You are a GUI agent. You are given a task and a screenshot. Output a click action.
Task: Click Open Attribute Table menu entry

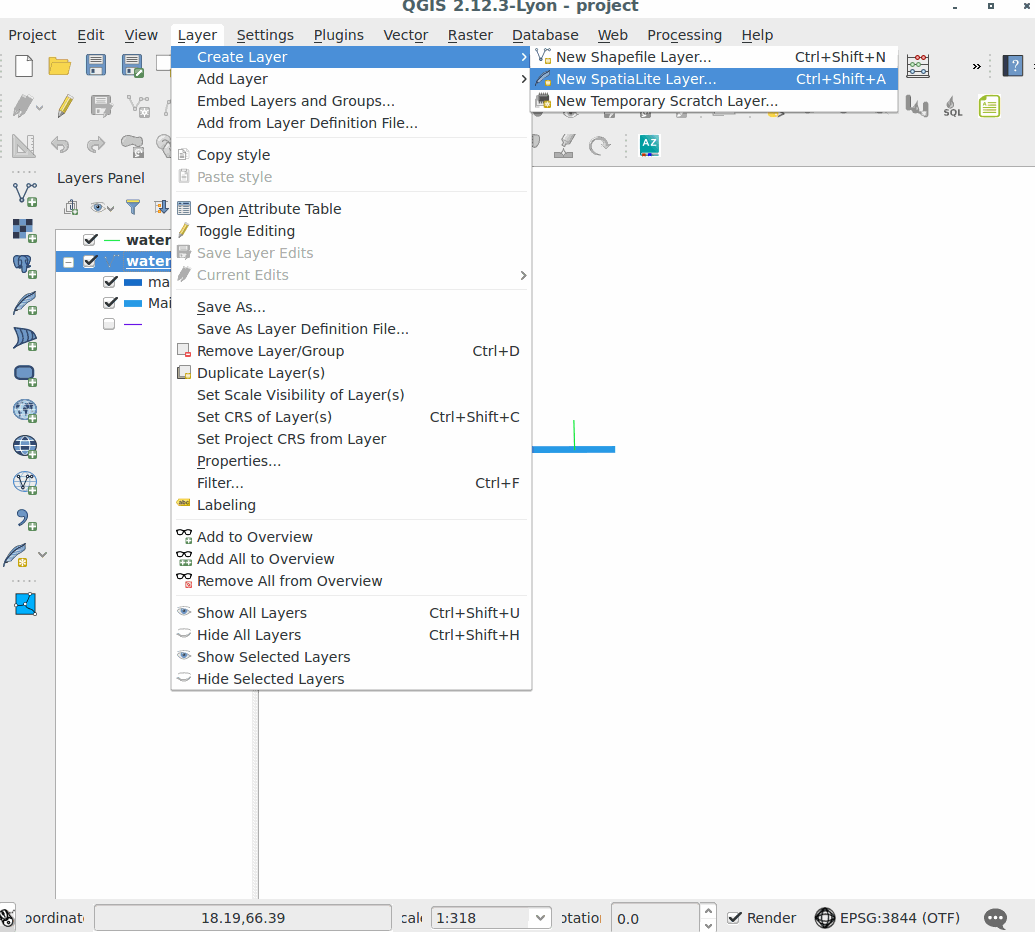(351, 209)
